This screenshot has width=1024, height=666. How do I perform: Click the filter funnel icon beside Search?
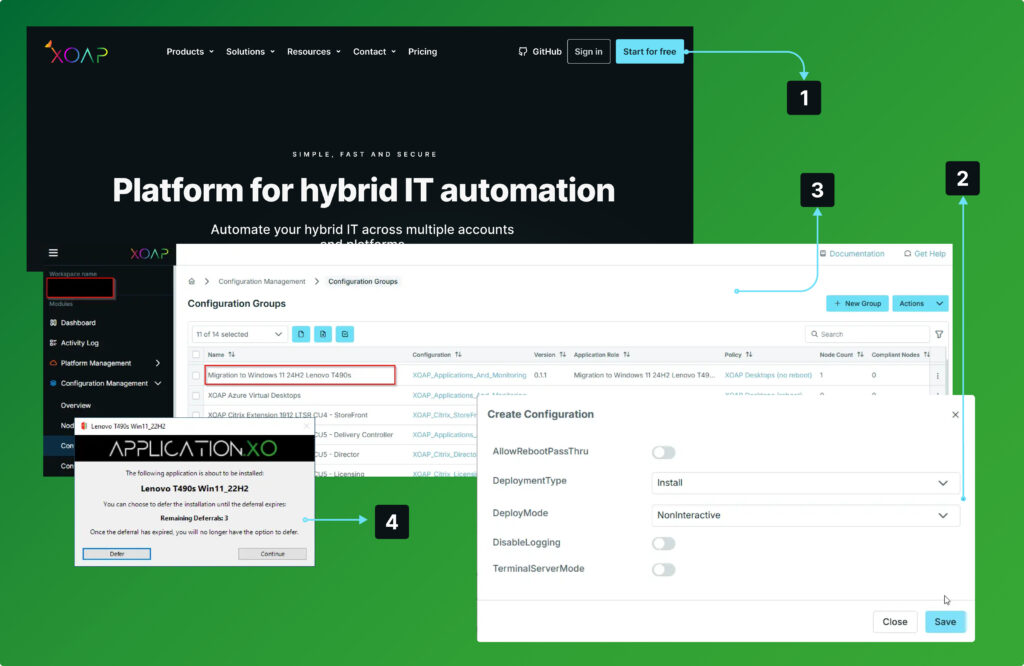(939, 334)
